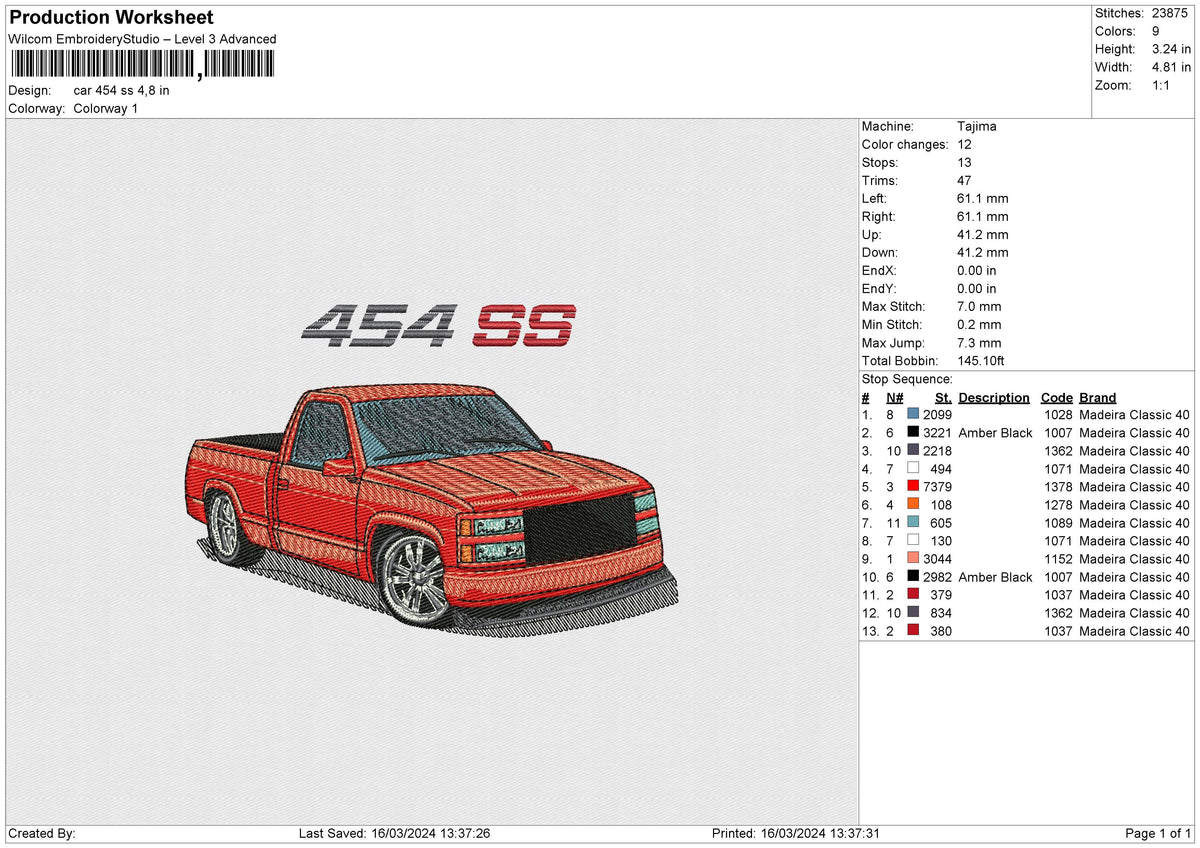Click the Trims value 47
1200x848 pixels.
click(x=965, y=180)
